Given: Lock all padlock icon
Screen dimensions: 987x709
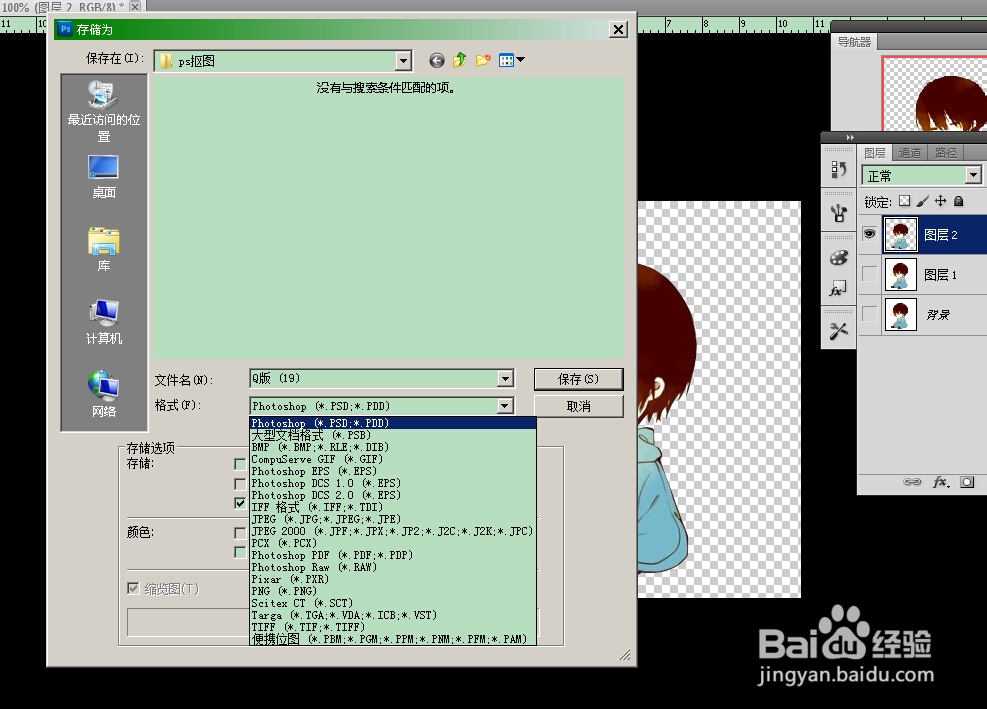Looking at the screenshot, I should [x=959, y=201].
